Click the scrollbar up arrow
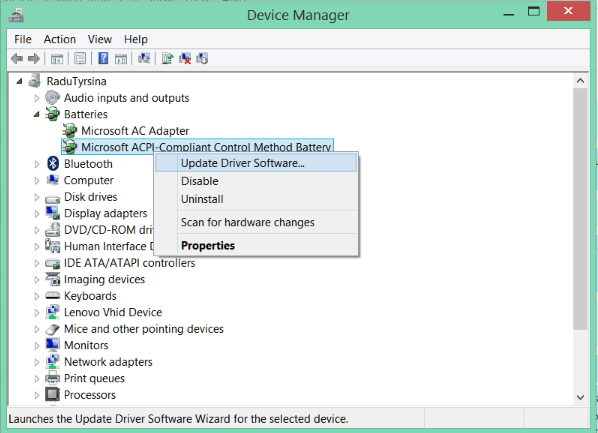 580,80
